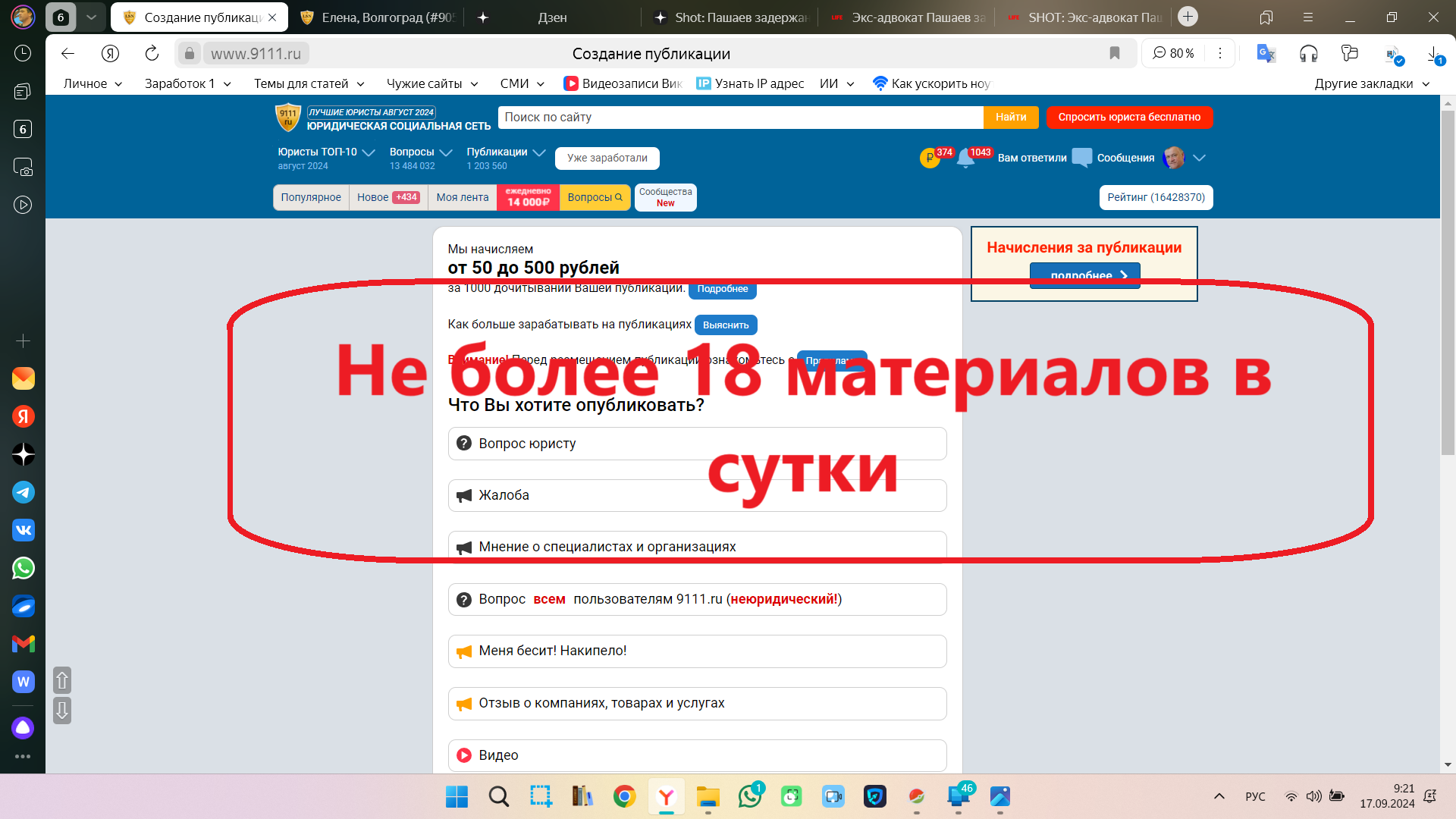Image resolution: width=1456 pixels, height=819 pixels.
Task: Open WhatsApp sidebar panel
Action: pos(23,568)
